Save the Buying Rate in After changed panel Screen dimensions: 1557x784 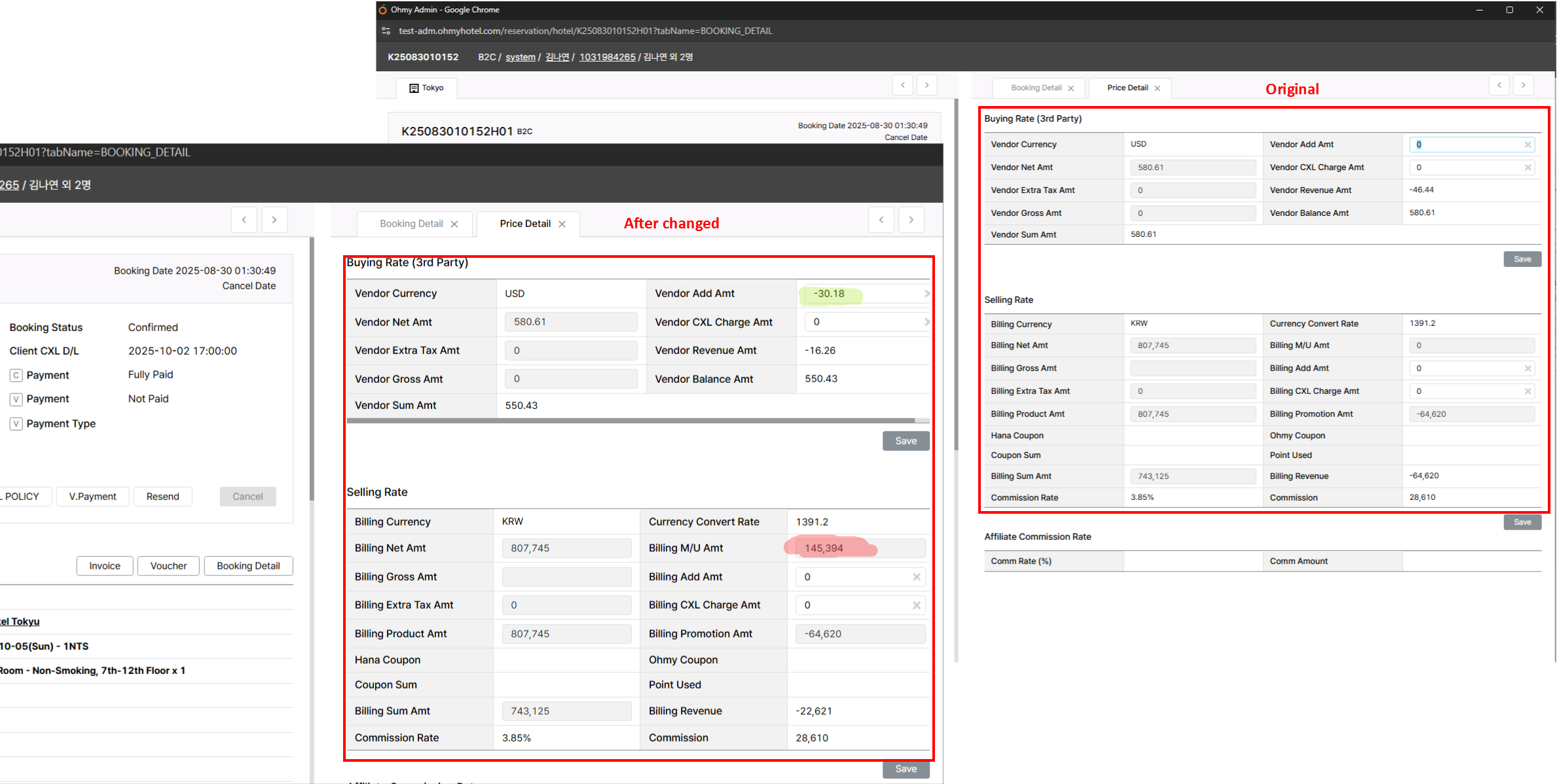[x=906, y=441]
